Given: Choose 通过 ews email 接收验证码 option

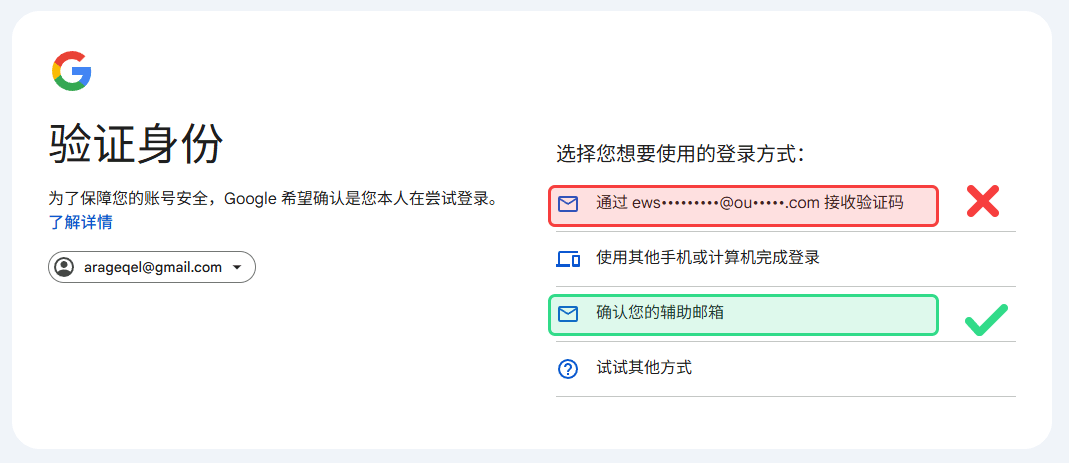Looking at the screenshot, I should (x=750, y=203).
